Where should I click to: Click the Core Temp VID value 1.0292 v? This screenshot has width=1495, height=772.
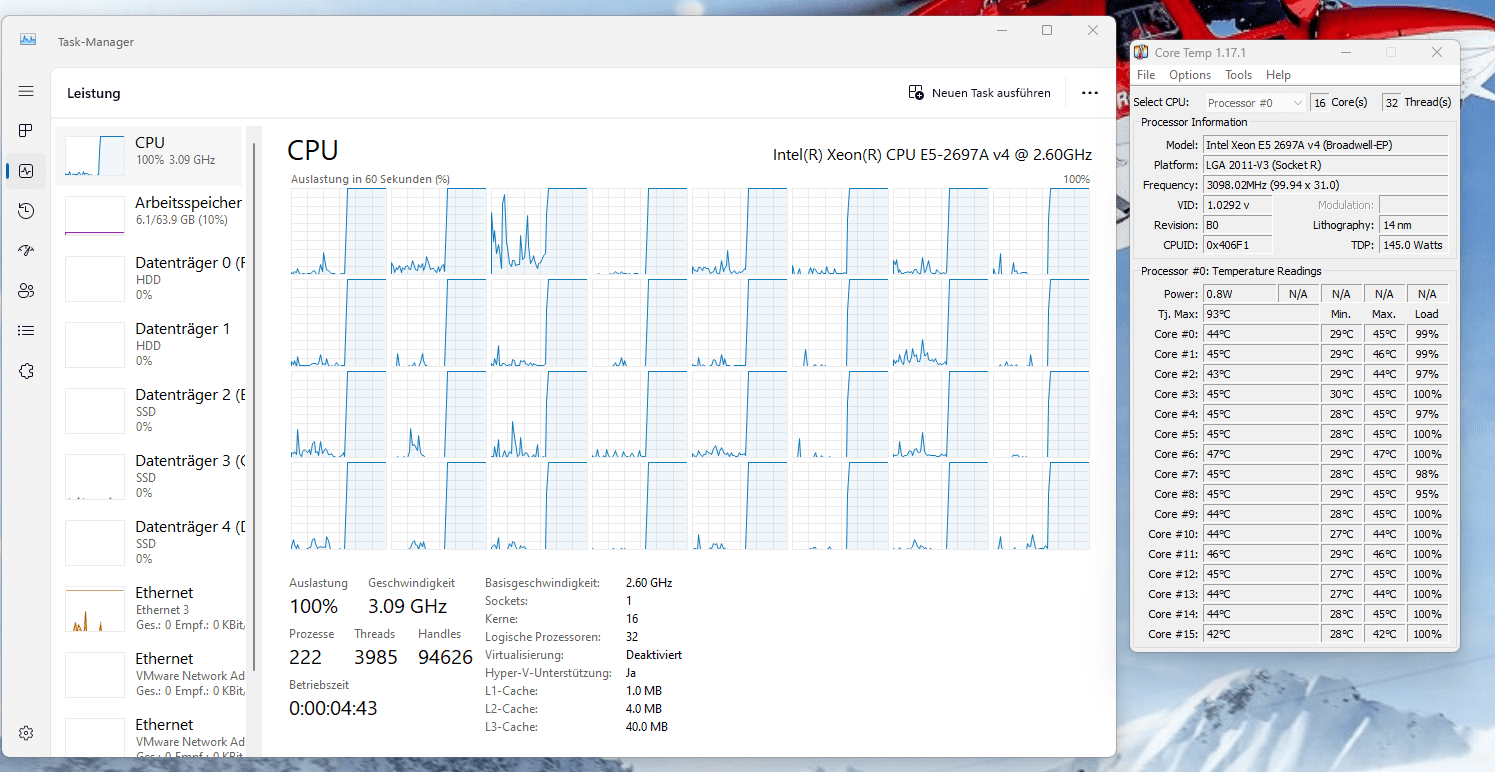tap(1238, 205)
